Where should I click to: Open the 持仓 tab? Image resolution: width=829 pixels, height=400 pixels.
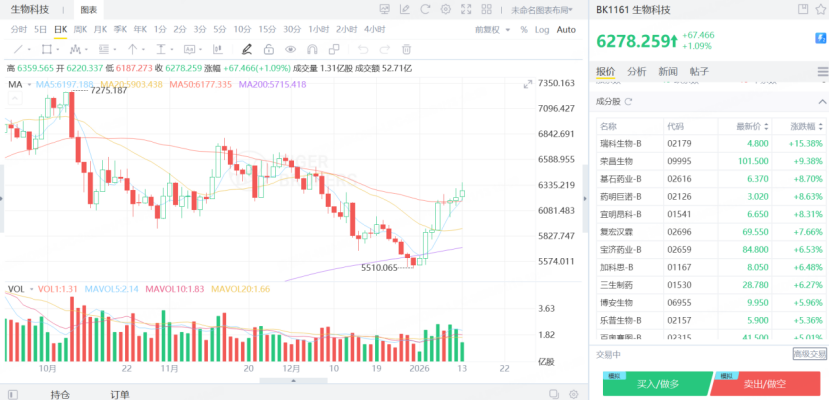coord(60,394)
